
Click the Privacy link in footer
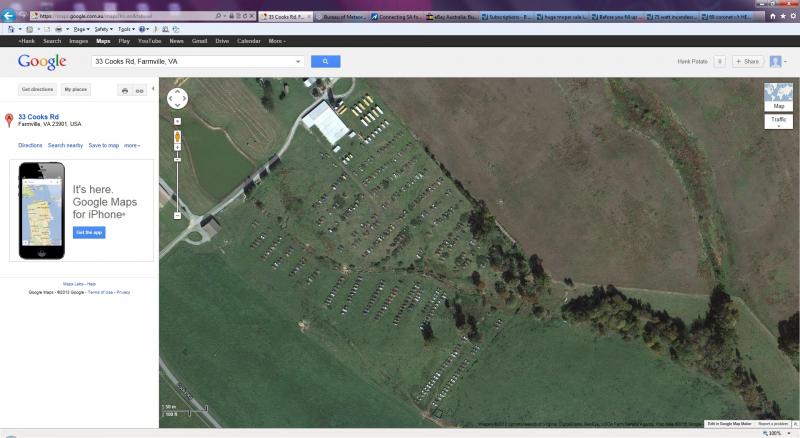(123, 293)
